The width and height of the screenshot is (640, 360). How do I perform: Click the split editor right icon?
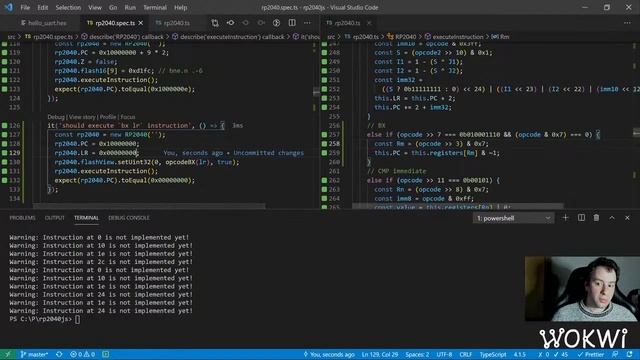tap(292, 23)
